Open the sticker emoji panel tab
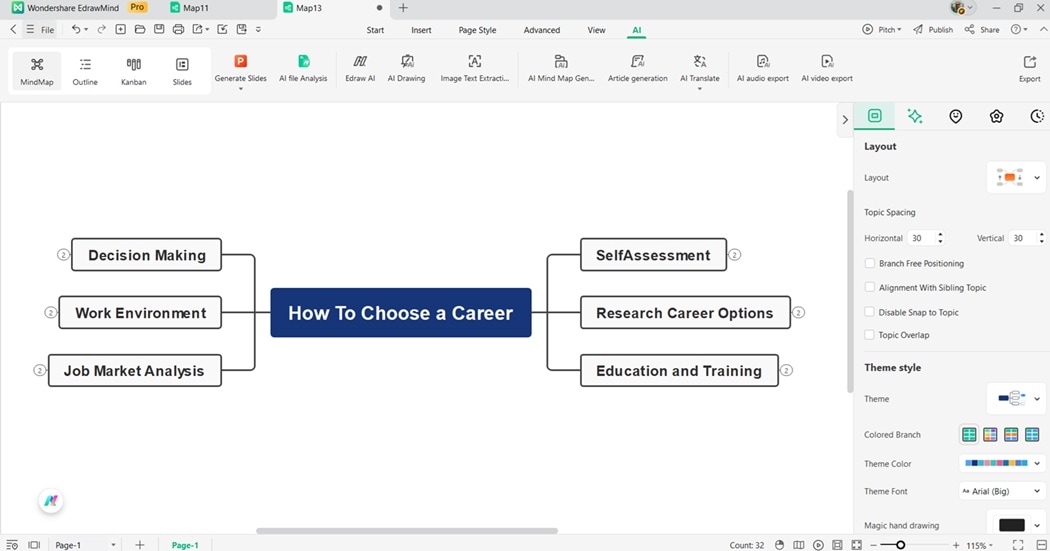Screen dimensions: 1050x551 coord(956,116)
